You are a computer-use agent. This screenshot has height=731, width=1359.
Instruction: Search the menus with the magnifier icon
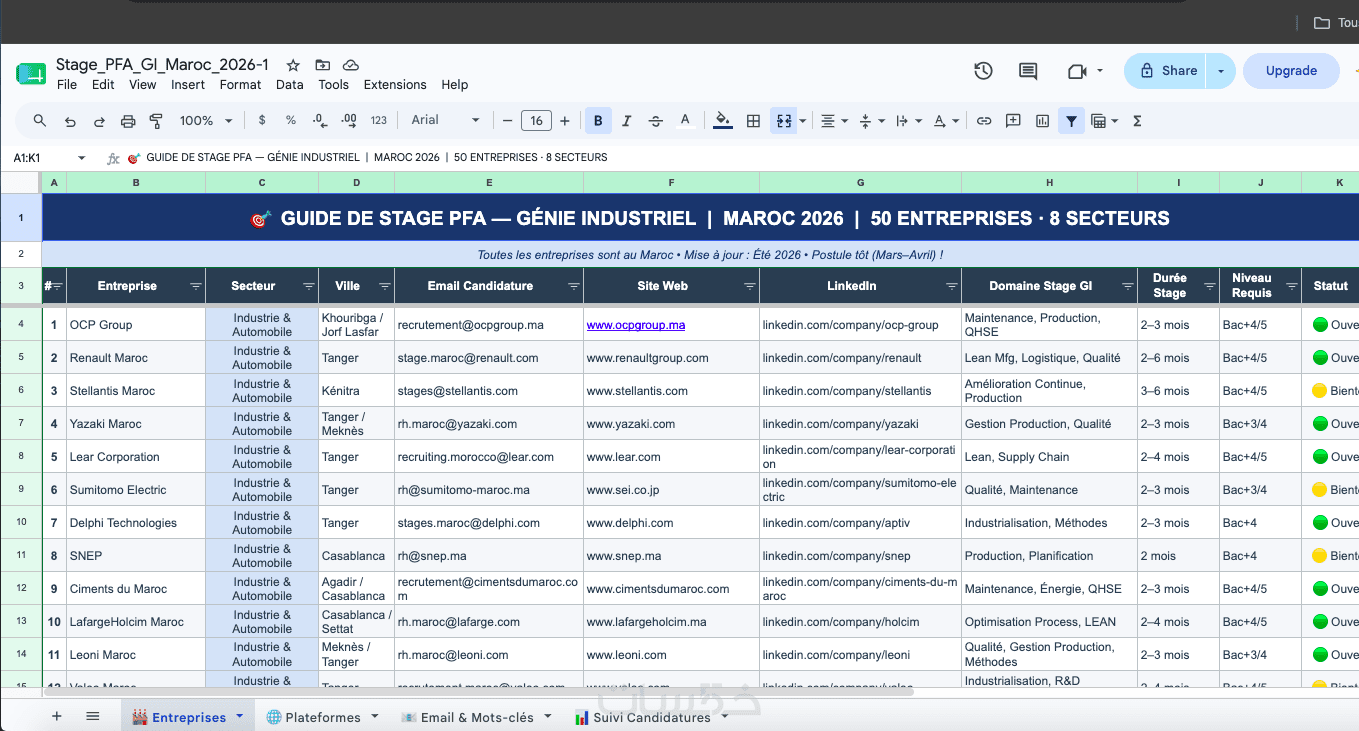(40, 121)
